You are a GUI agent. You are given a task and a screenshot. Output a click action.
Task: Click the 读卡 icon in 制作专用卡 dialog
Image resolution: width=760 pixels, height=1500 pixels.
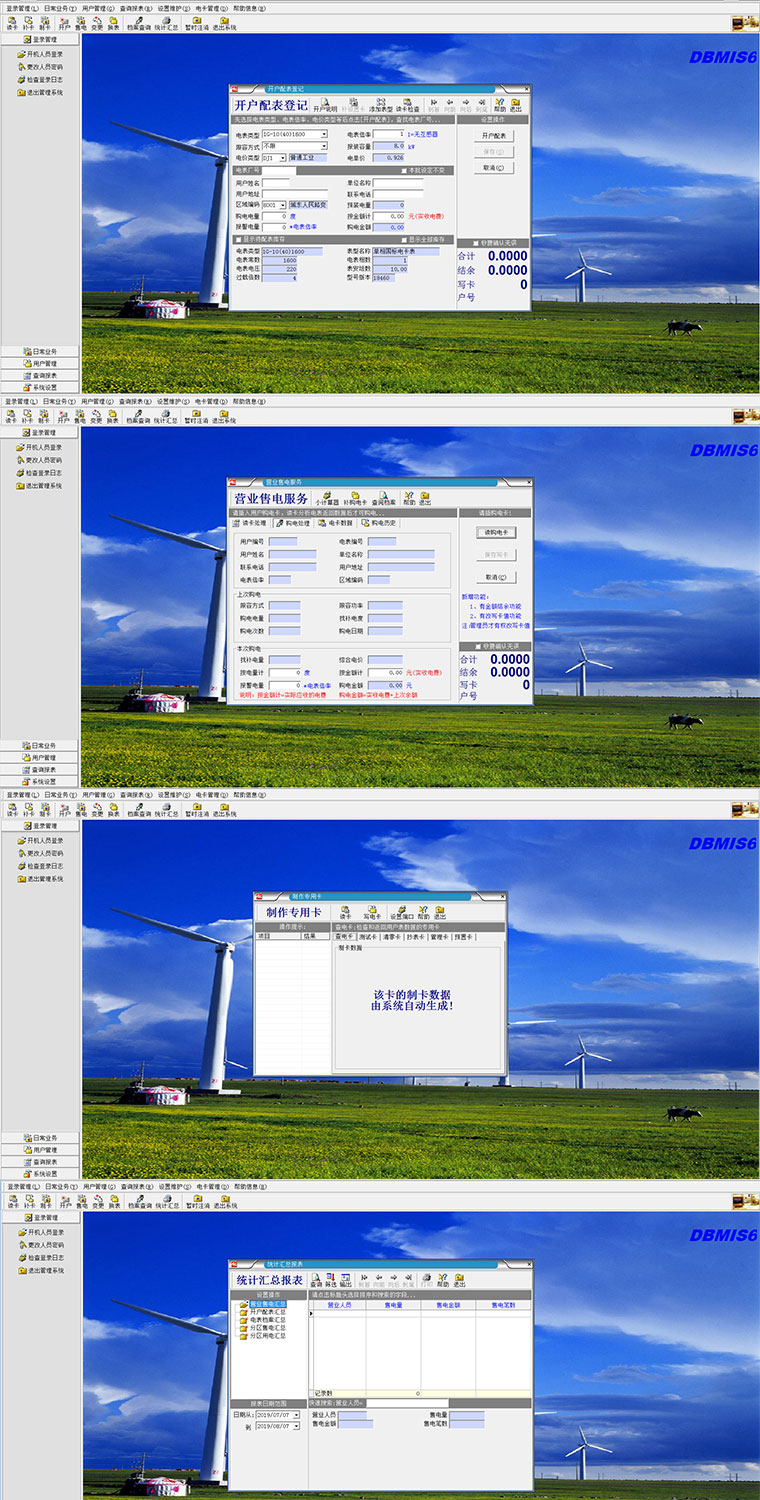pos(345,911)
